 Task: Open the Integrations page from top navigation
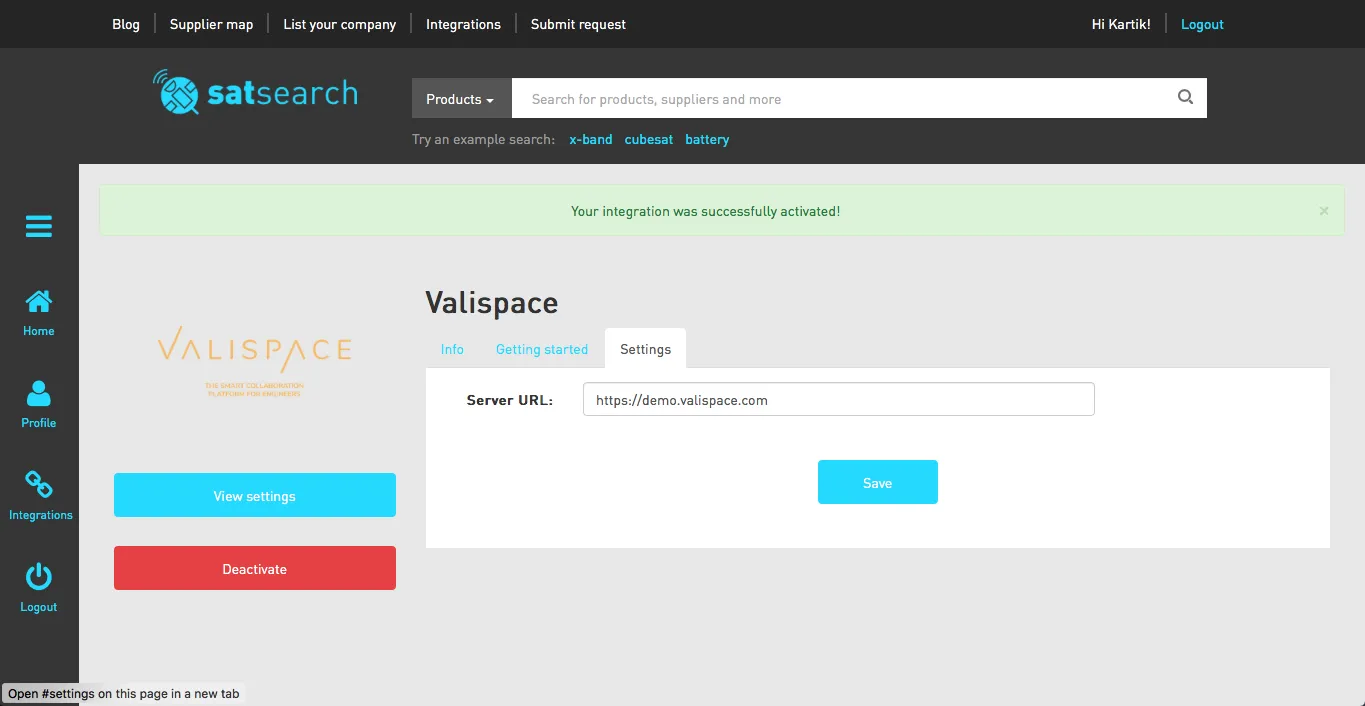(462, 23)
